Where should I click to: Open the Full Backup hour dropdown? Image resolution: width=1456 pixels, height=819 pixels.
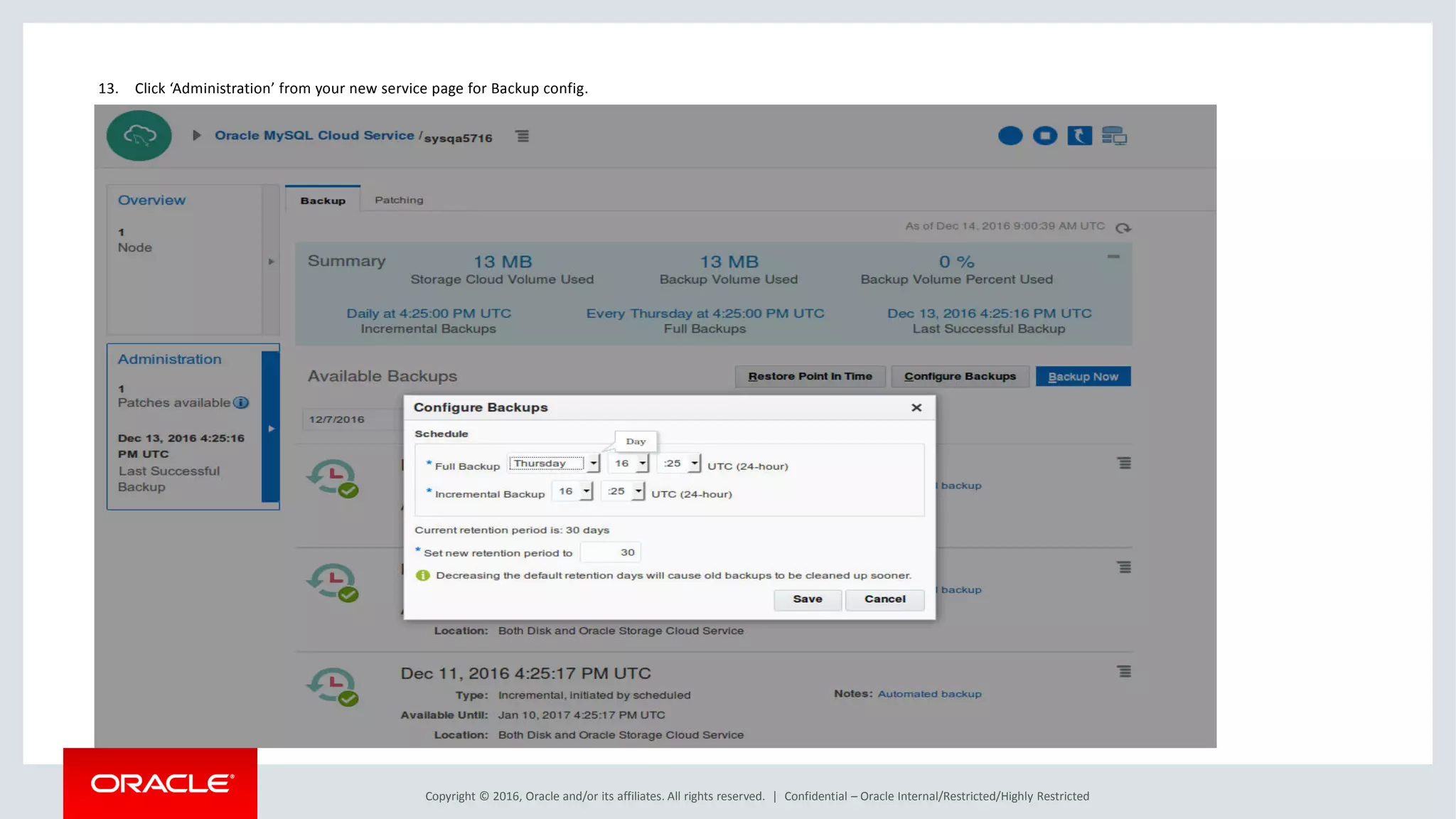(x=628, y=464)
